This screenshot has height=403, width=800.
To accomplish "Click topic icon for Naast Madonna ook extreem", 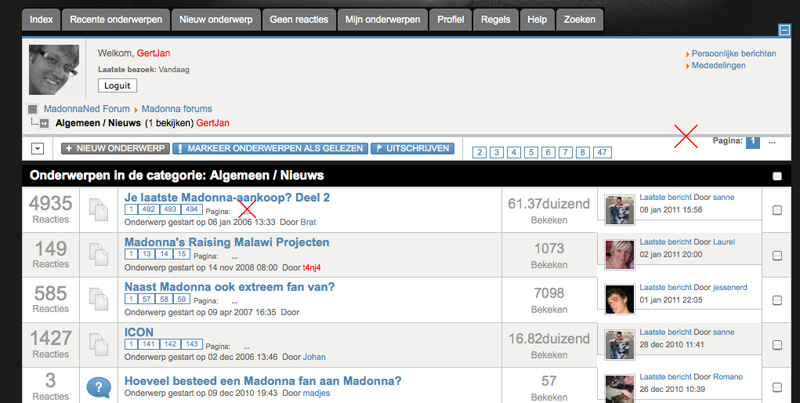I will (x=98, y=299).
